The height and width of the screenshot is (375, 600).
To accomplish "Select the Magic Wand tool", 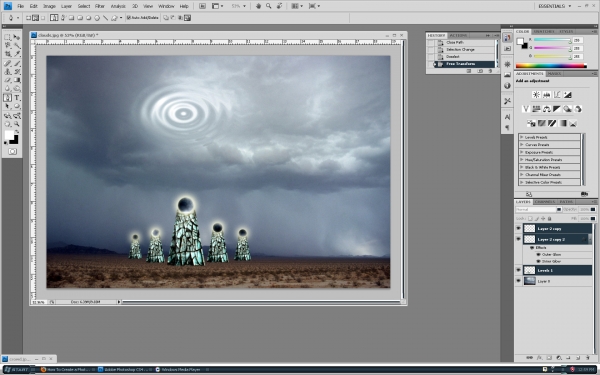I will (x=16, y=46).
